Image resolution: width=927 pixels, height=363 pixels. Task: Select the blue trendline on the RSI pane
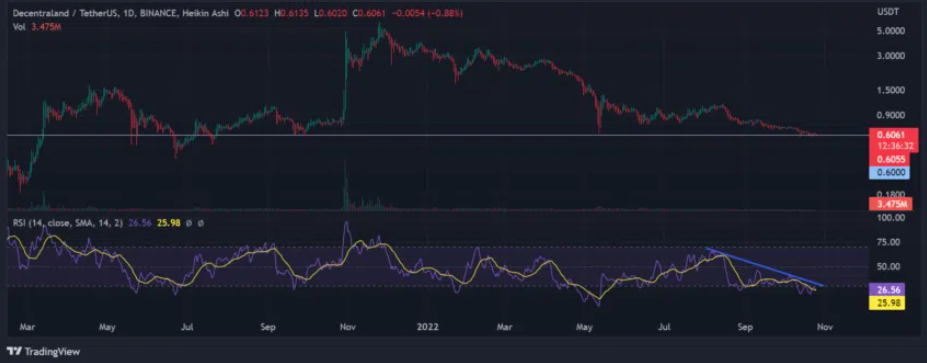765,267
